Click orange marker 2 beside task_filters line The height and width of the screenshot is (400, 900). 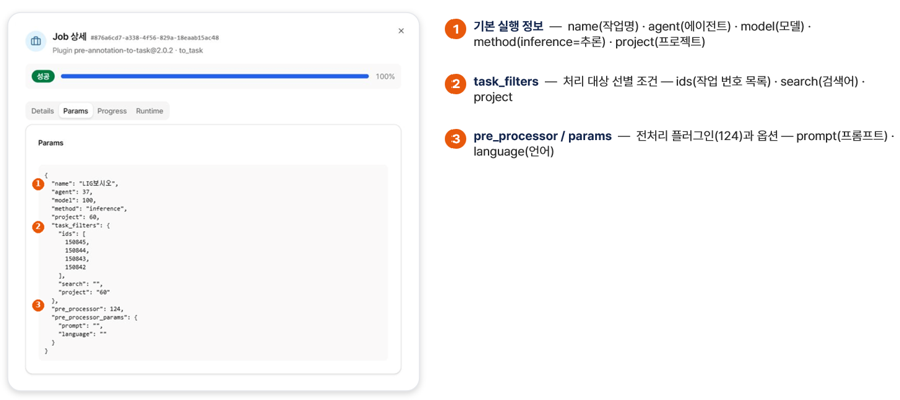click(x=38, y=226)
